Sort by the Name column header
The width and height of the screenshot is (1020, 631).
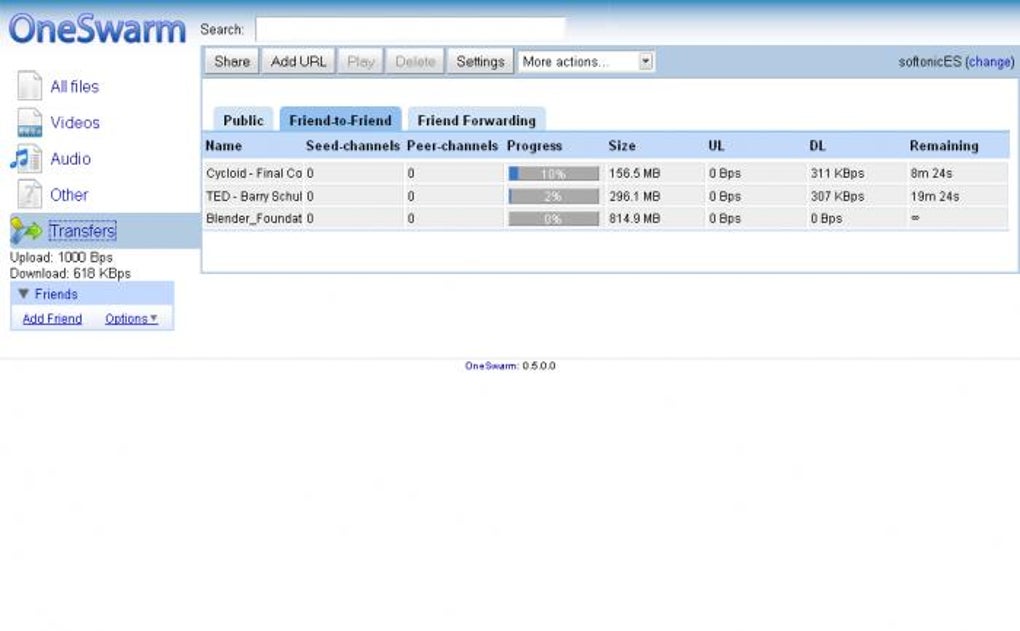224,146
